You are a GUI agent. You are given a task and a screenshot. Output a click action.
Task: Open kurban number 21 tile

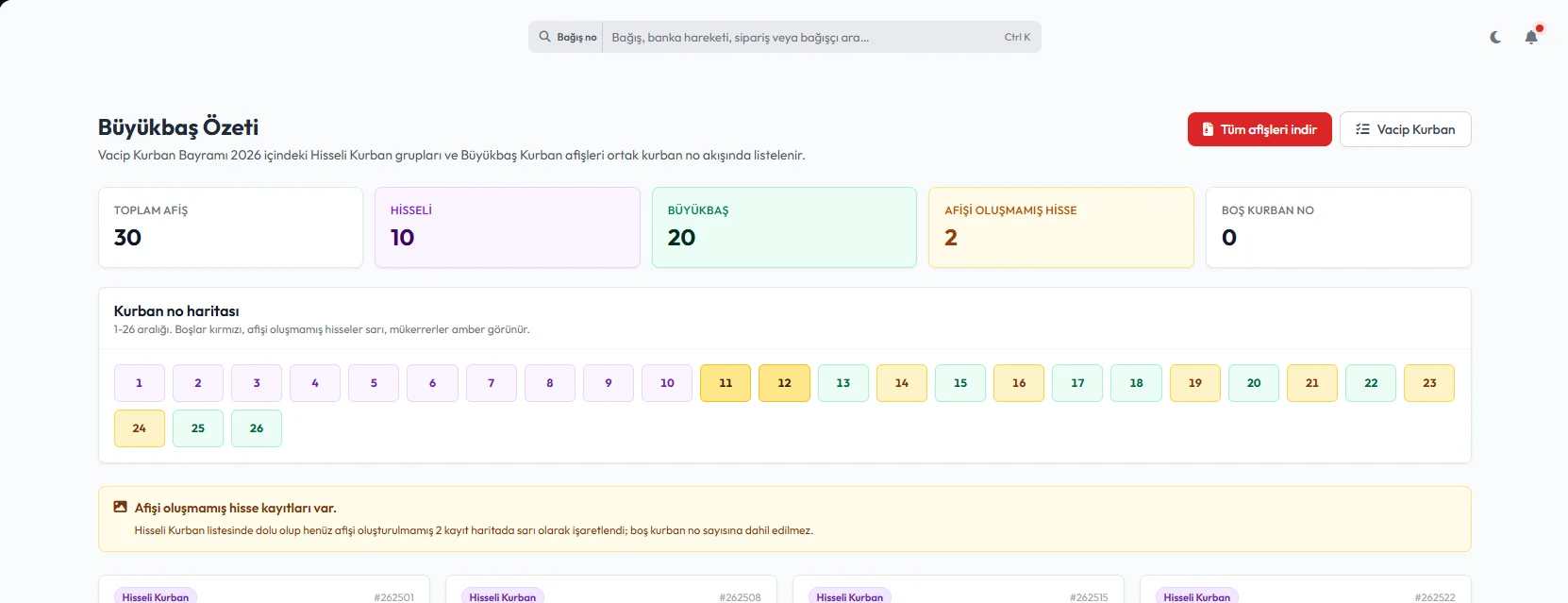1312,383
